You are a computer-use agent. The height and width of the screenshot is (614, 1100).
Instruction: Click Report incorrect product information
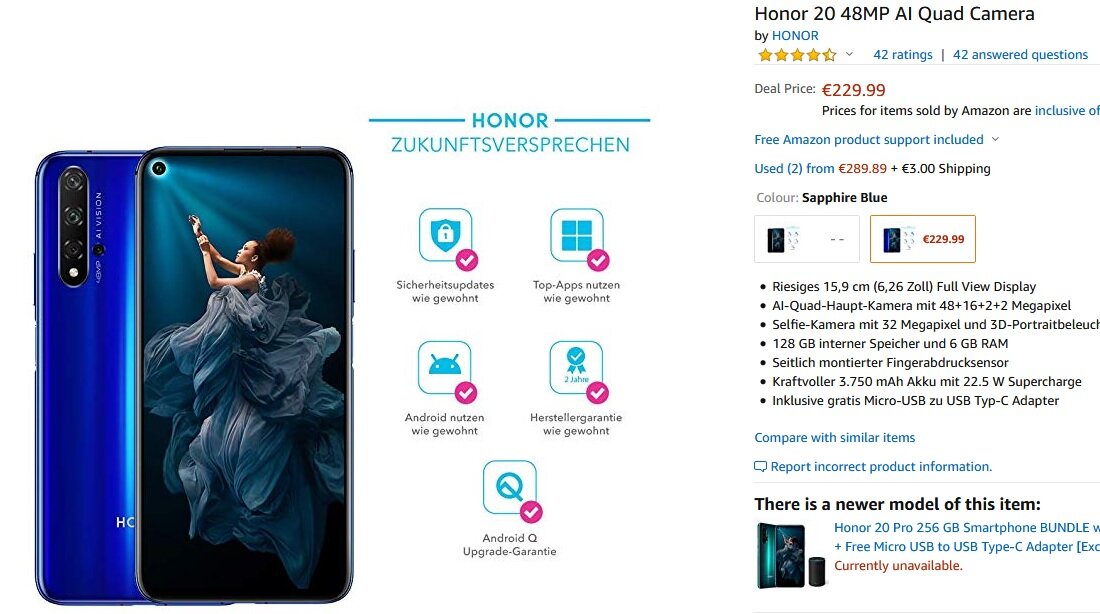coord(881,467)
